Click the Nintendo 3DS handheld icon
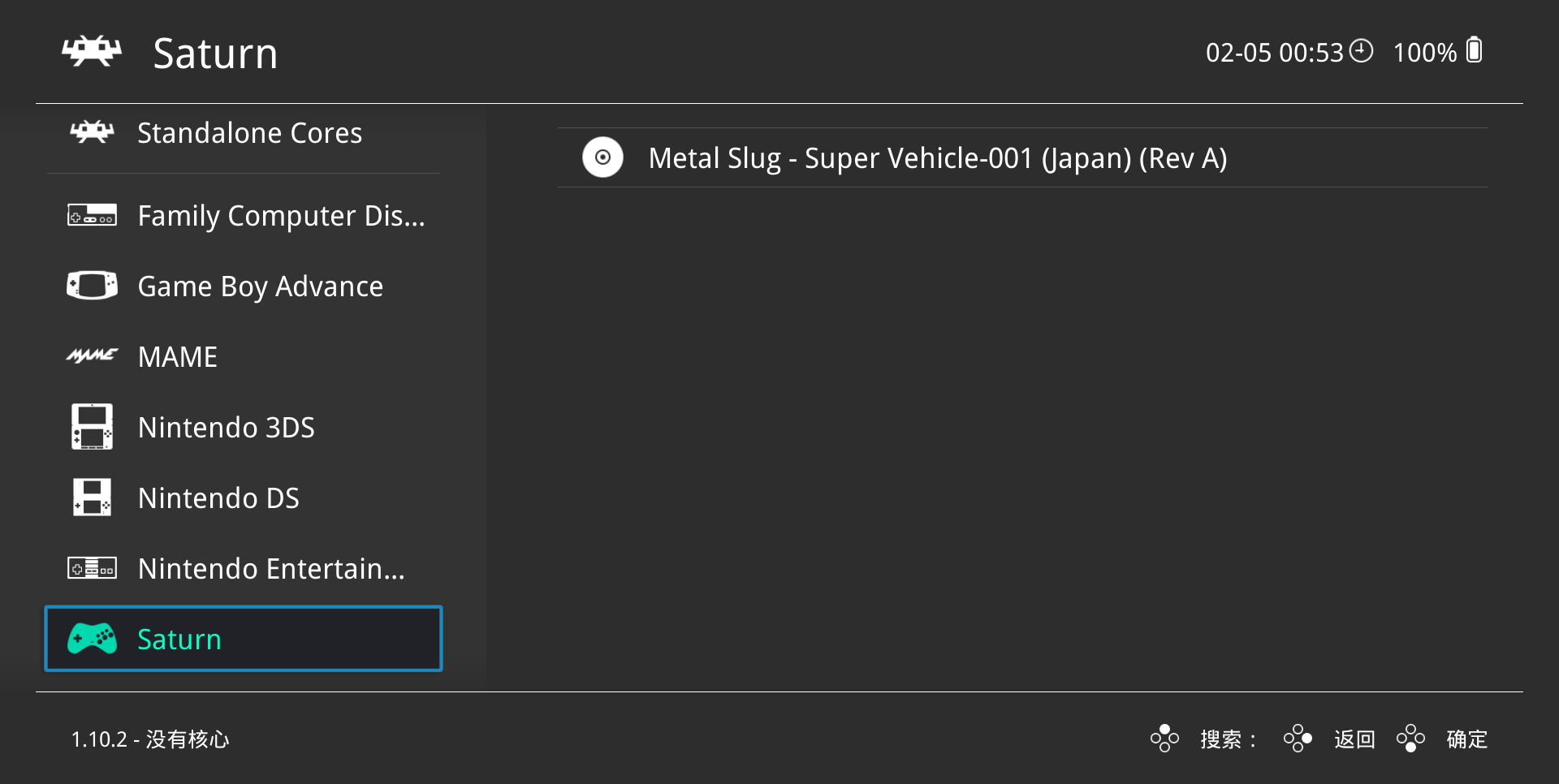 pyautogui.click(x=92, y=427)
